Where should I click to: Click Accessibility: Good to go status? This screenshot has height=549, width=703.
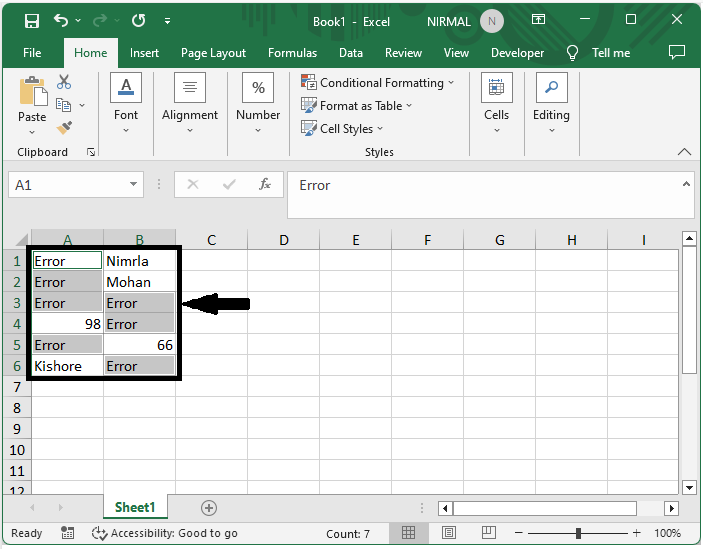(x=165, y=533)
